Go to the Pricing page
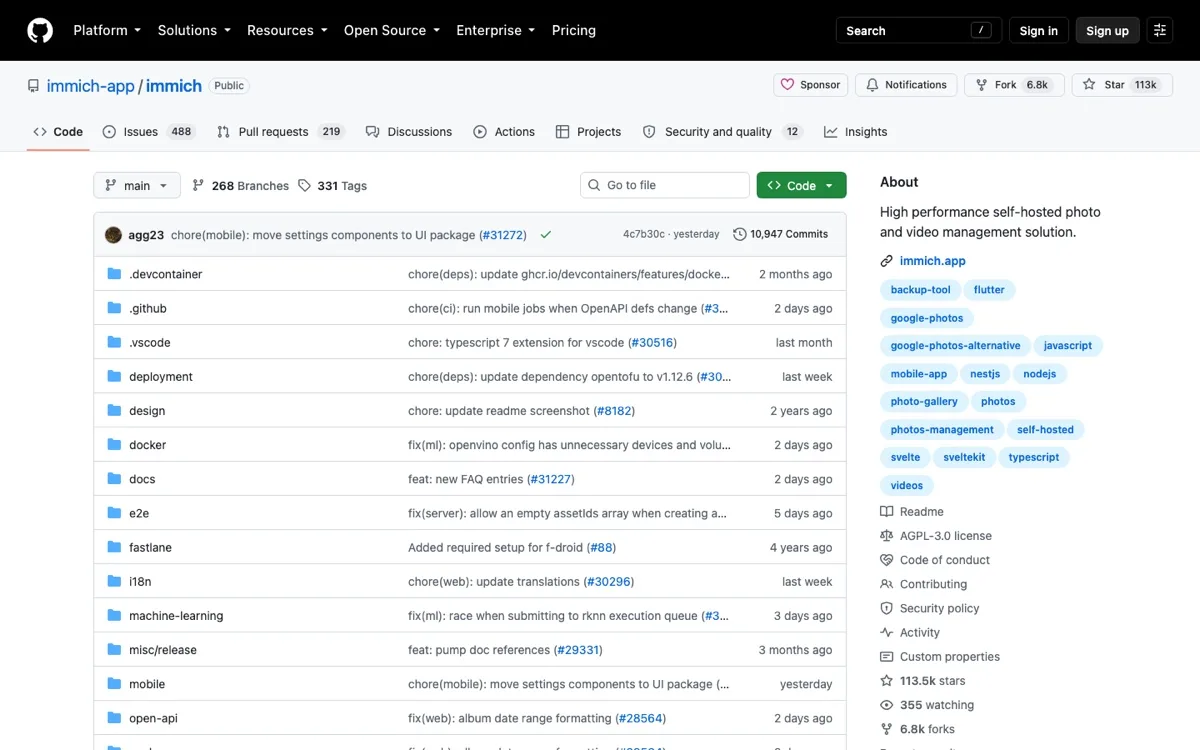 (x=574, y=30)
